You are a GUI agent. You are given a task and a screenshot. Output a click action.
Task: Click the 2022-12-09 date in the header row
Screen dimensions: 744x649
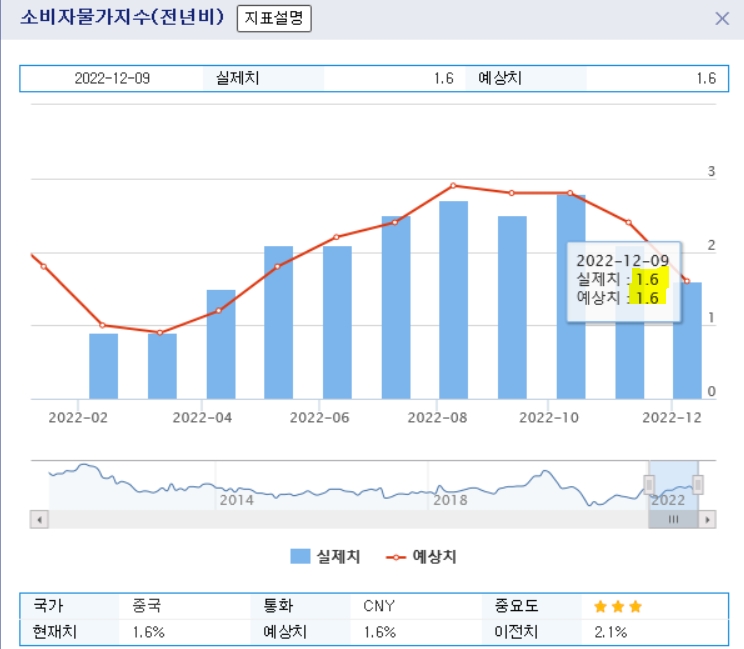point(112,78)
